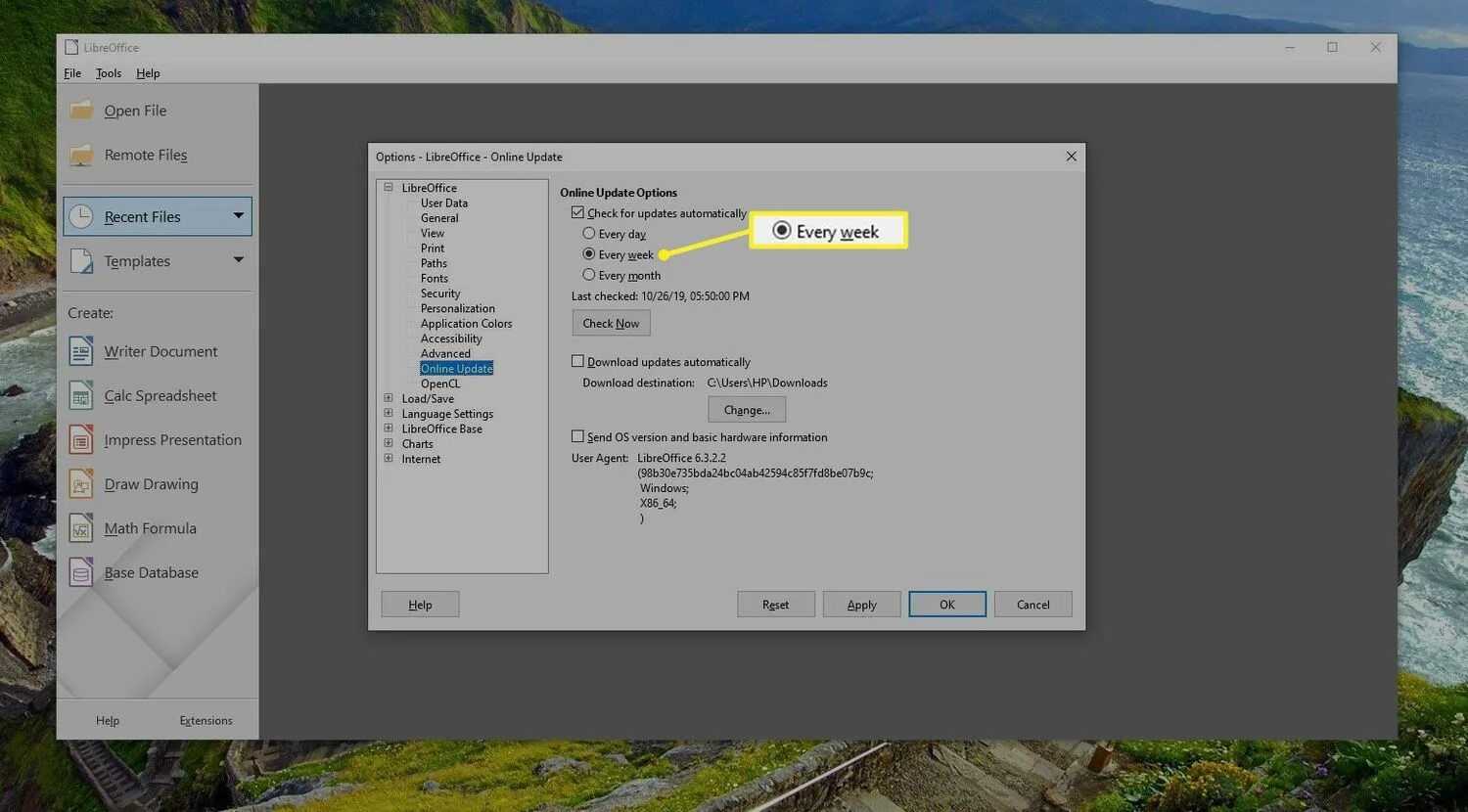
Task: Select View in options tree
Action: [433, 233]
